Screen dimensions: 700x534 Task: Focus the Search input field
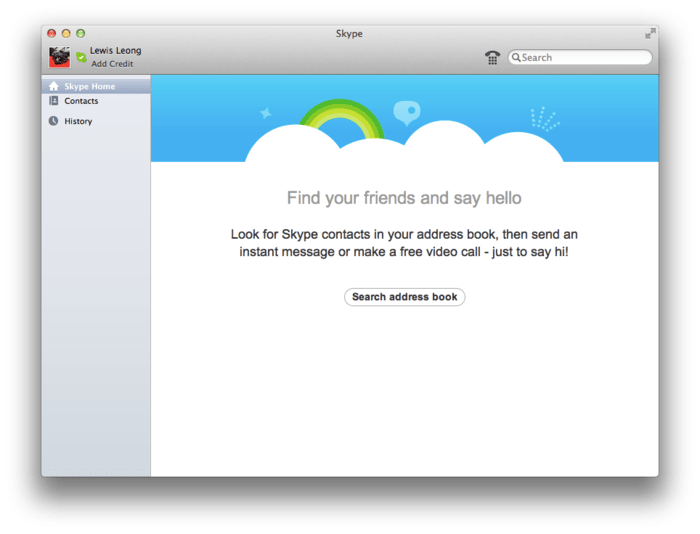pos(580,57)
